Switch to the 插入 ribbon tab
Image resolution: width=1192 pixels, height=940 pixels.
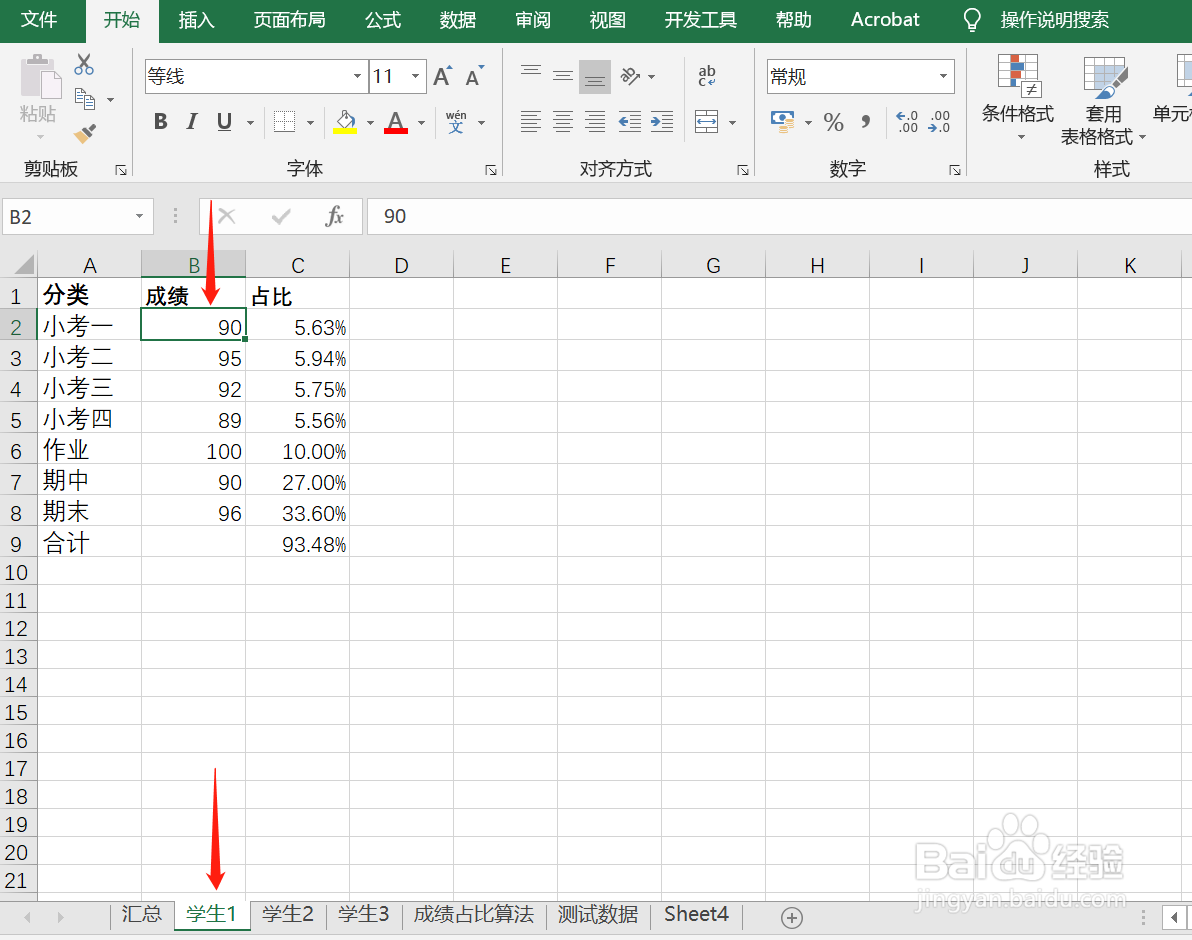(196, 20)
